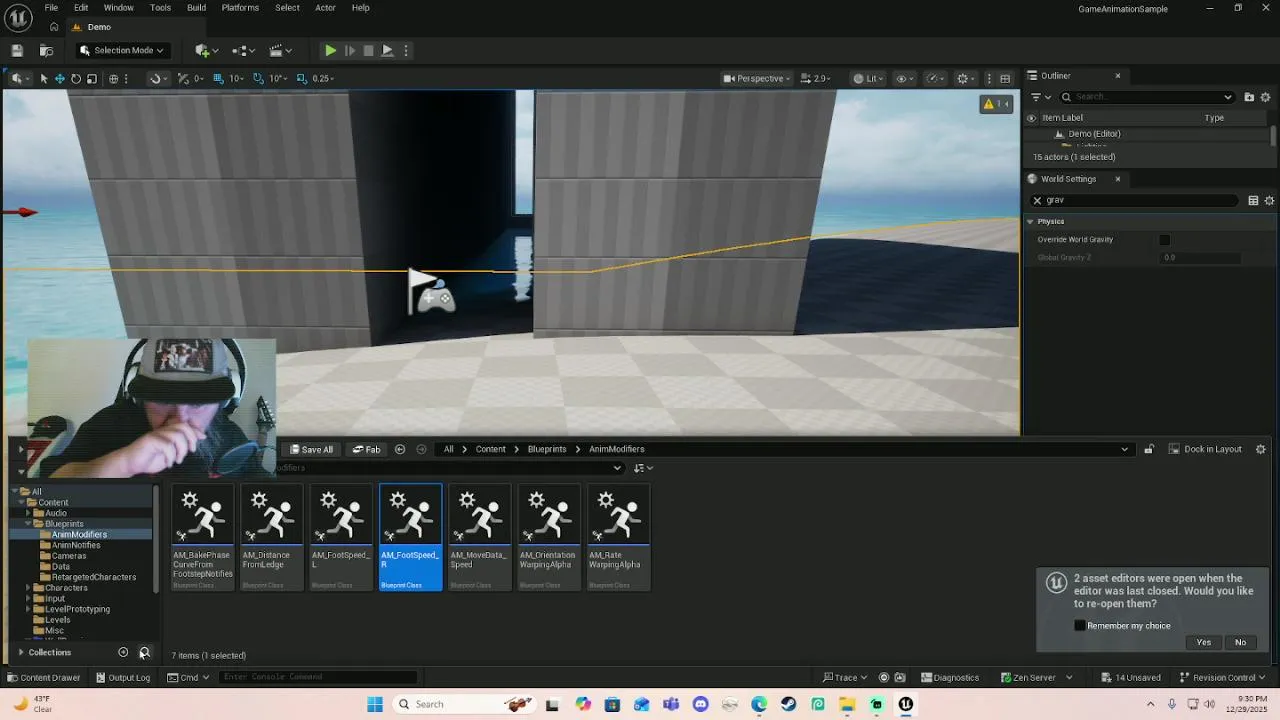The height and width of the screenshot is (720, 1280).
Task: Open the Outliner filter menu
Action: click(1040, 97)
